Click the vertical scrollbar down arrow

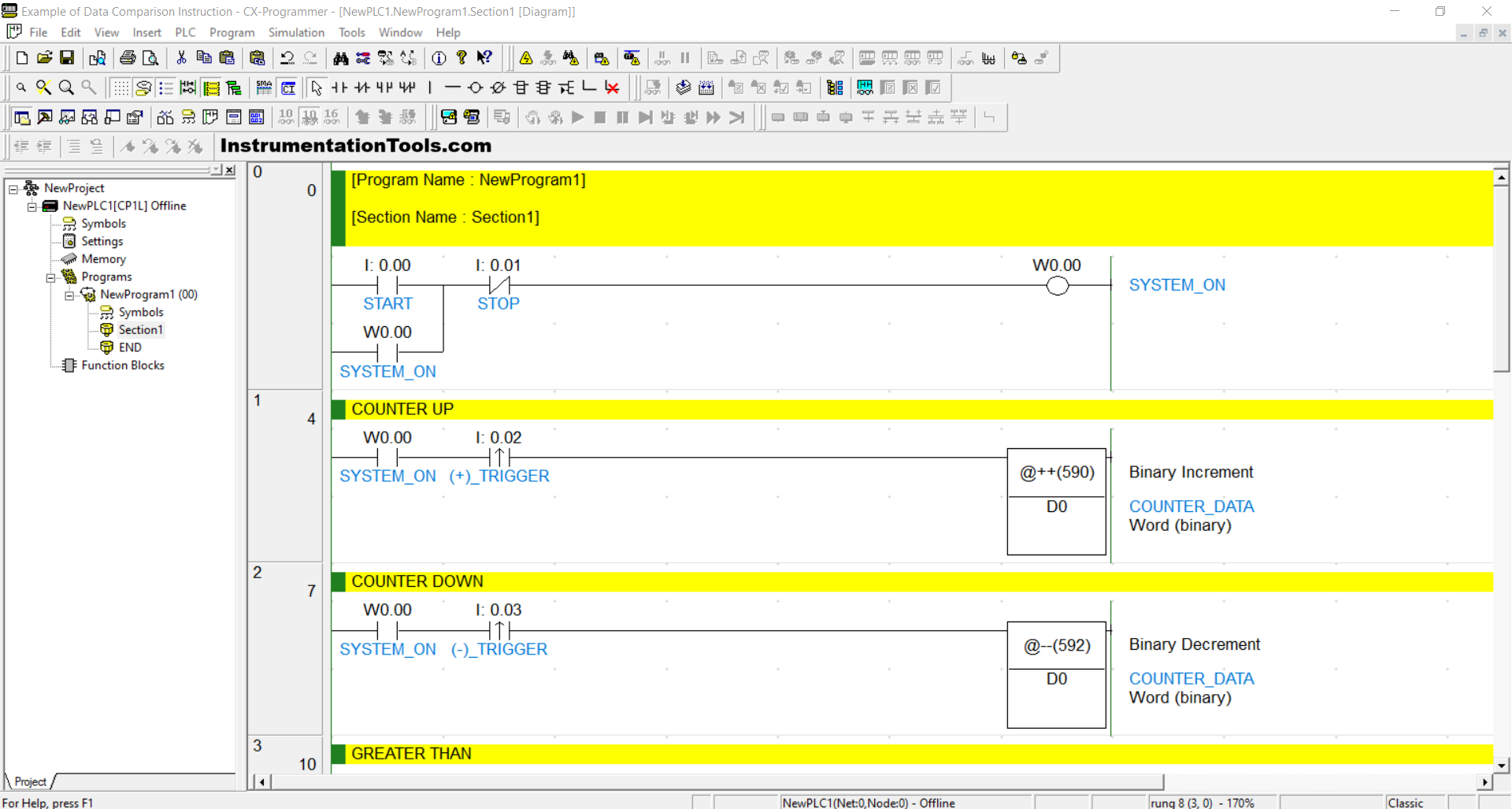(x=1501, y=765)
